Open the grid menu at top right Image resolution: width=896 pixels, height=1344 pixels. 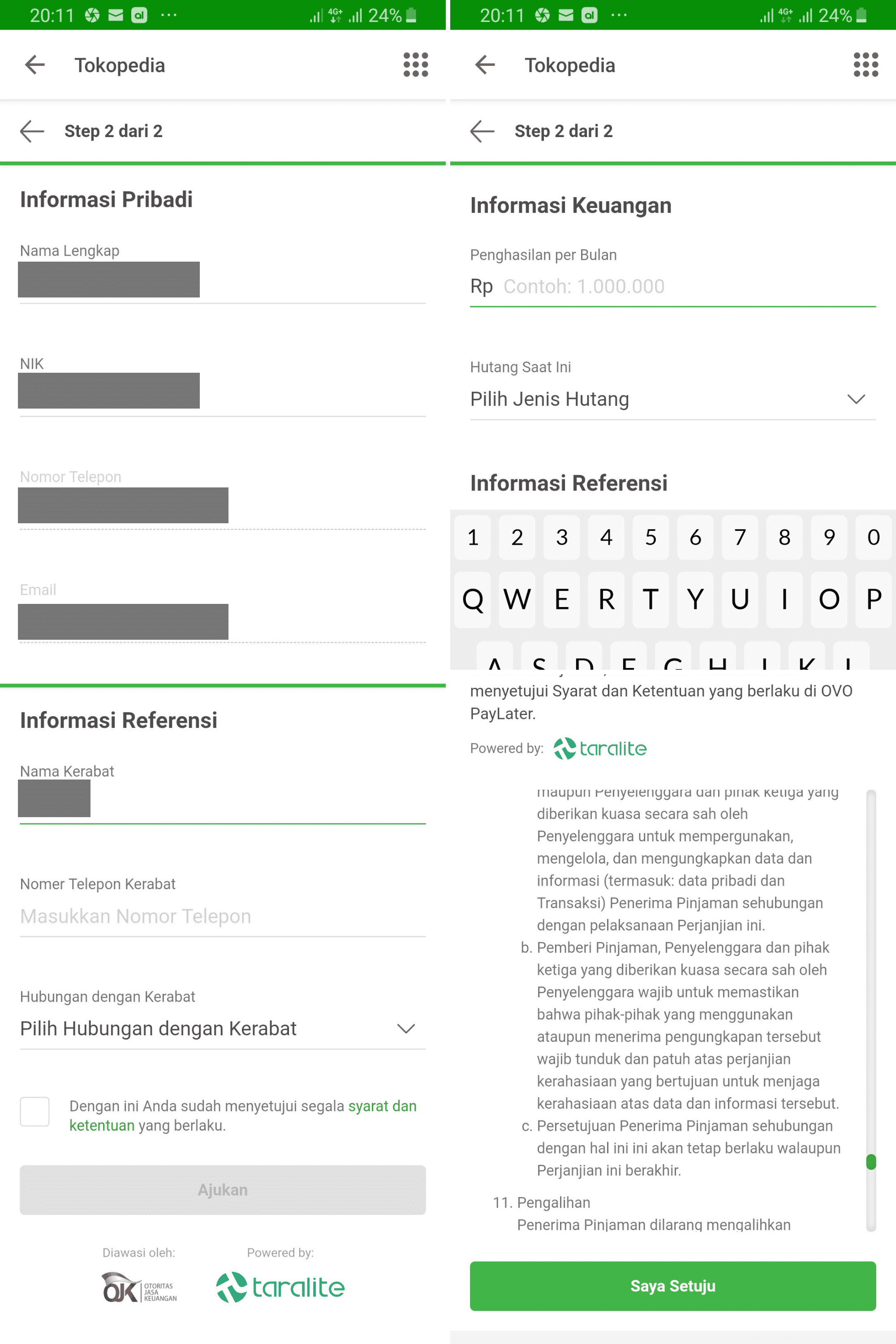coord(415,65)
